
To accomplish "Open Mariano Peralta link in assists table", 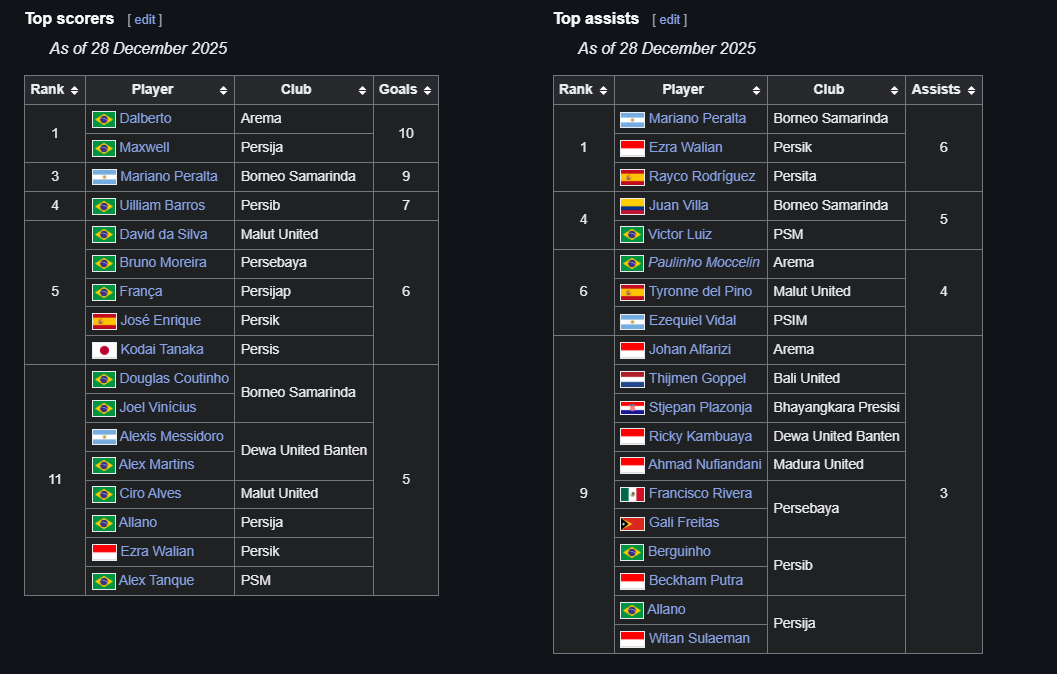I will 697,118.
